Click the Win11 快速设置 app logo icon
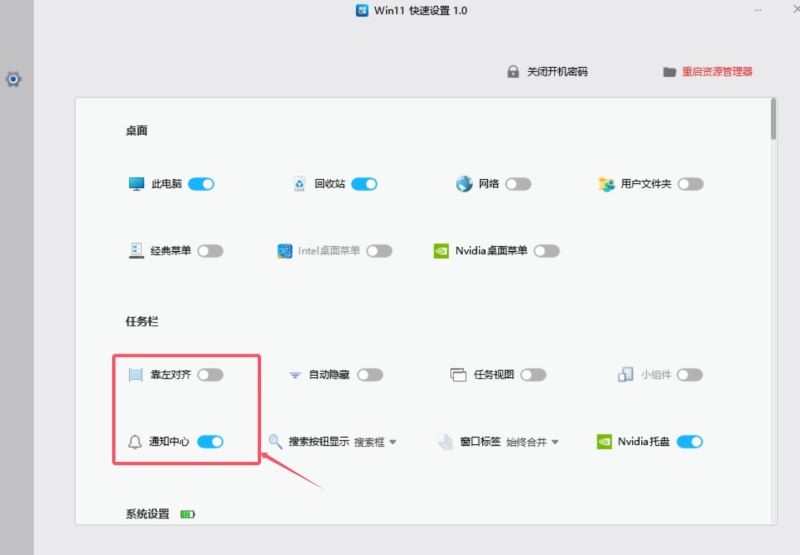Image resolution: width=800 pixels, height=555 pixels. [x=362, y=10]
